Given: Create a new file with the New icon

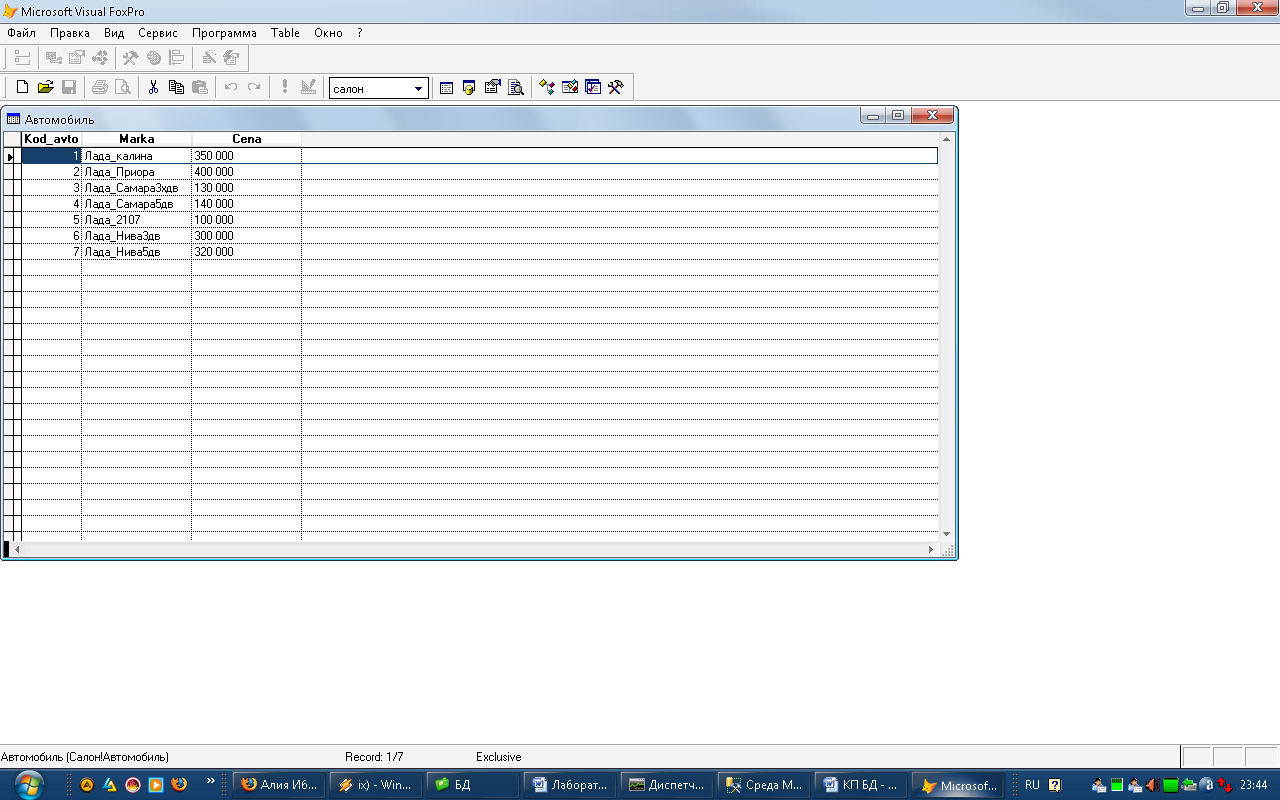Looking at the screenshot, I should pos(22,88).
